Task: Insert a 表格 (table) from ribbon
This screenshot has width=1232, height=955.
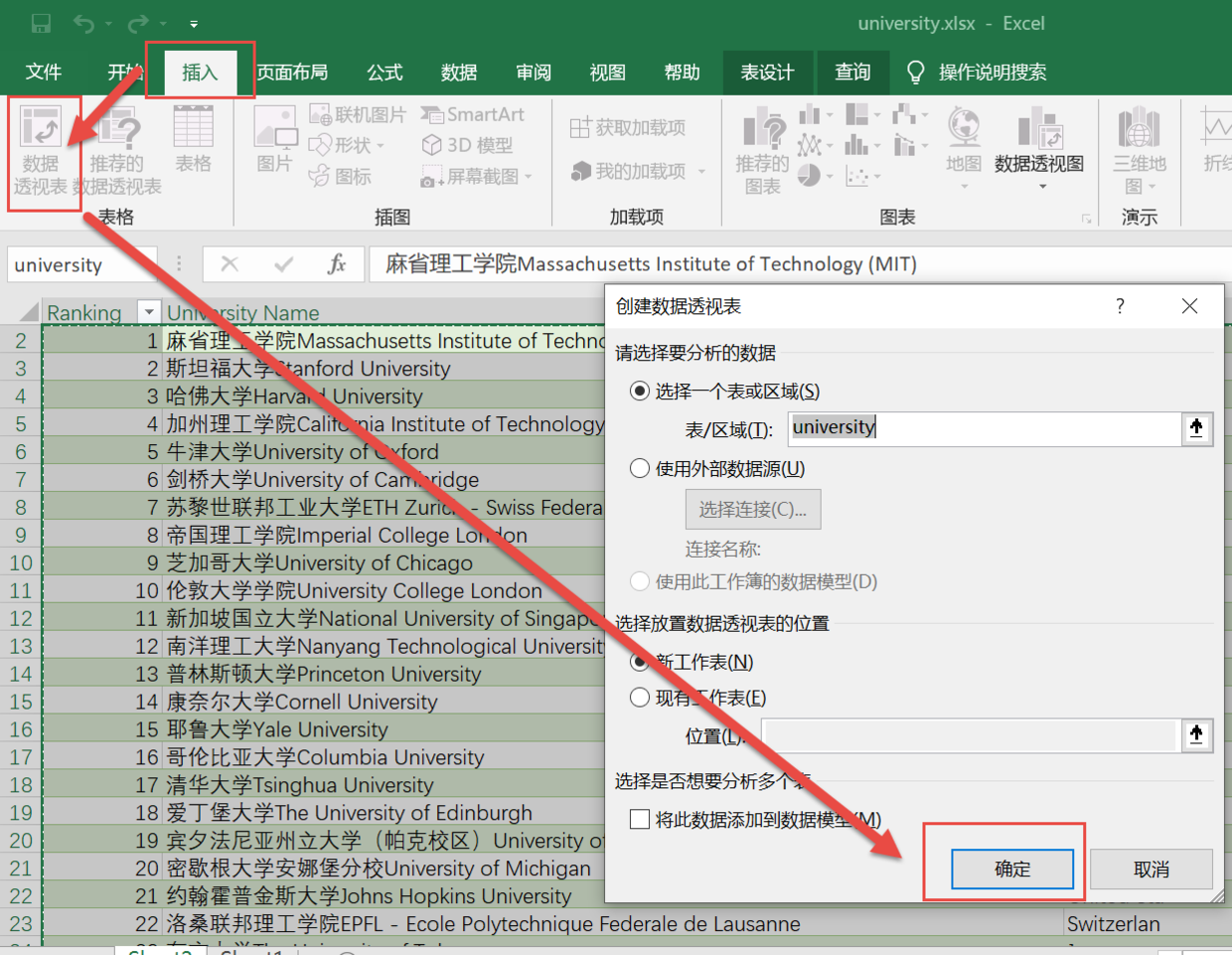Action: coord(193,140)
